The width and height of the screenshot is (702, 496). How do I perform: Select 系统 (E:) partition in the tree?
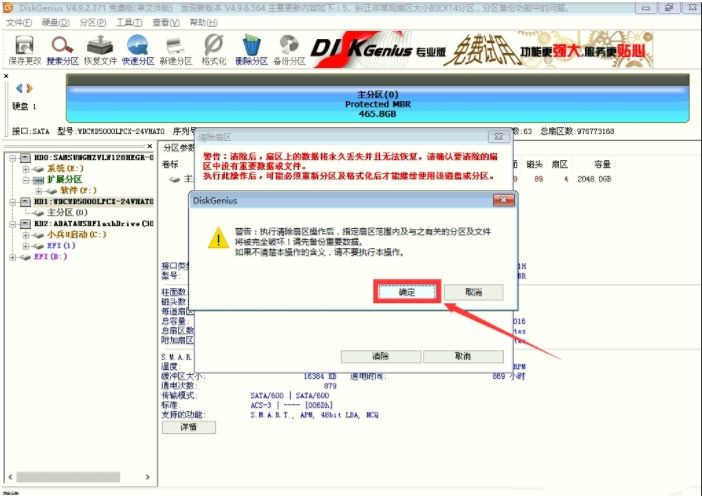point(65,169)
